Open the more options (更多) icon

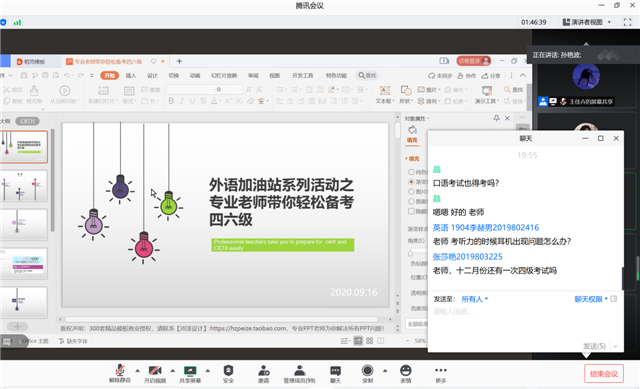pos(441,370)
